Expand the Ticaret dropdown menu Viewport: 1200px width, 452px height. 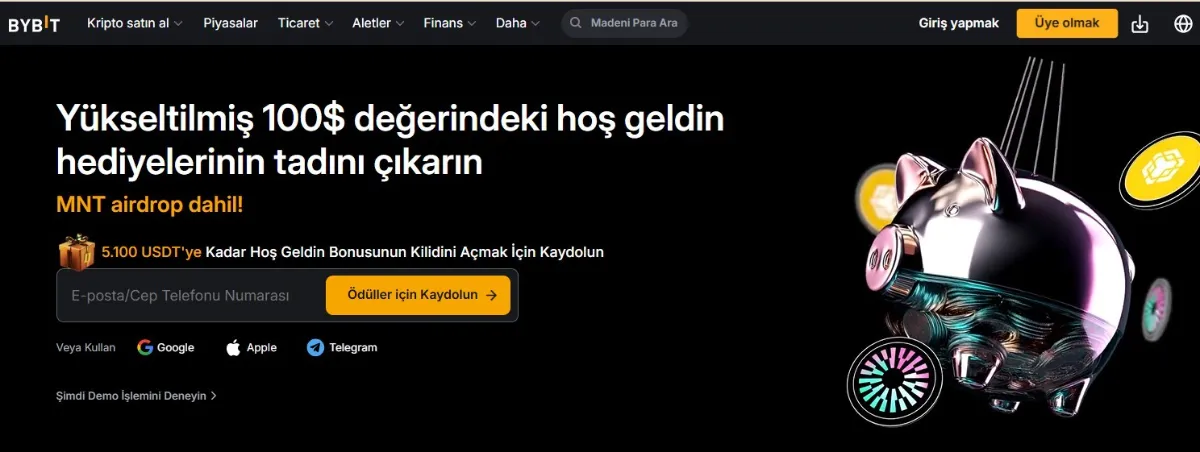pyautogui.click(x=305, y=23)
